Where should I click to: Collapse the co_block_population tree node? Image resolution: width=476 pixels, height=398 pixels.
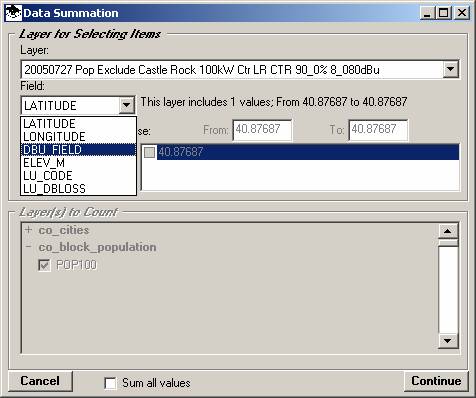pyautogui.click(x=29, y=247)
